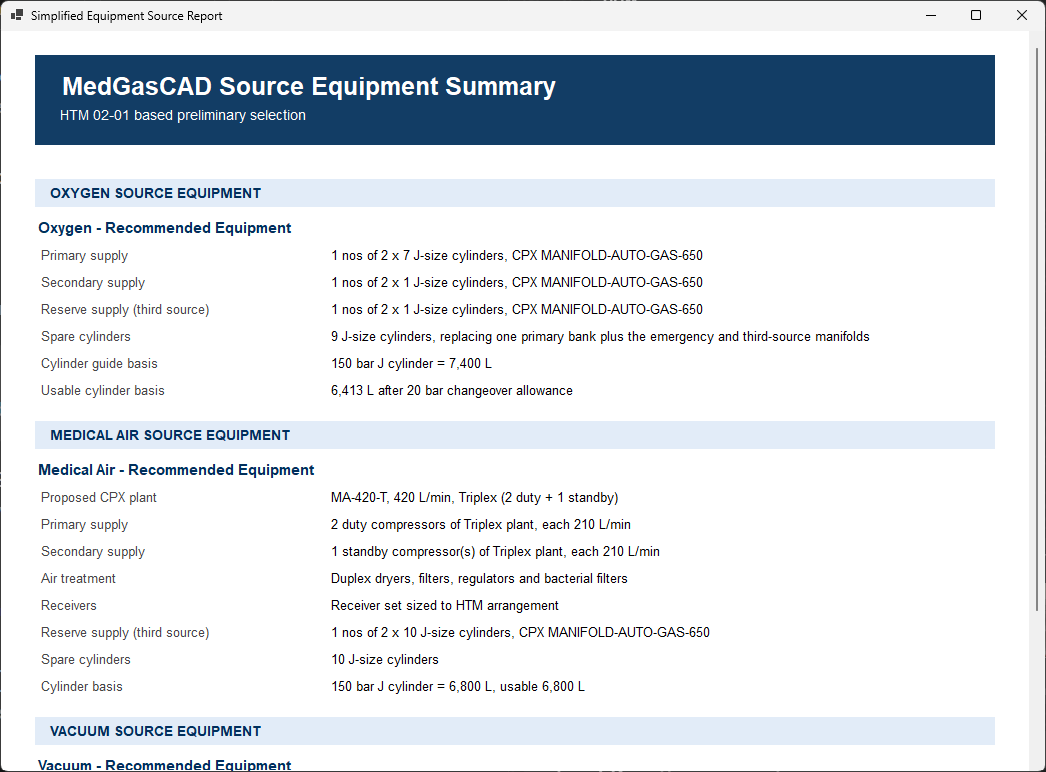Viewport: 1046px width, 772px height.
Task: Click '150 bar J cylinder = 6,800 L, usable 6,800 L'
Action: click(458, 687)
